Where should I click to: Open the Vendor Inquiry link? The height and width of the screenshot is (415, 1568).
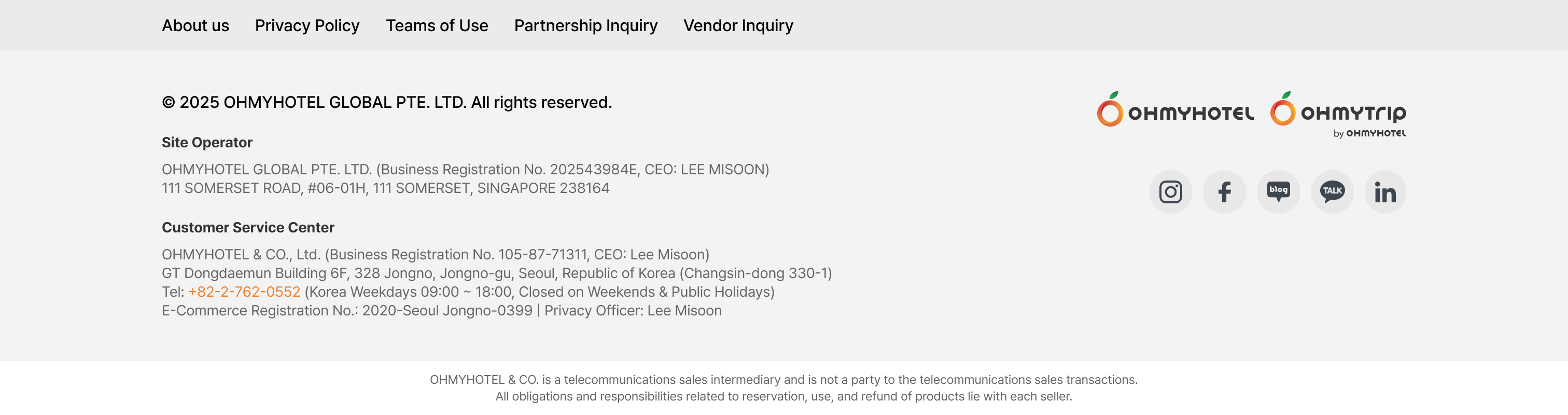coord(738,25)
